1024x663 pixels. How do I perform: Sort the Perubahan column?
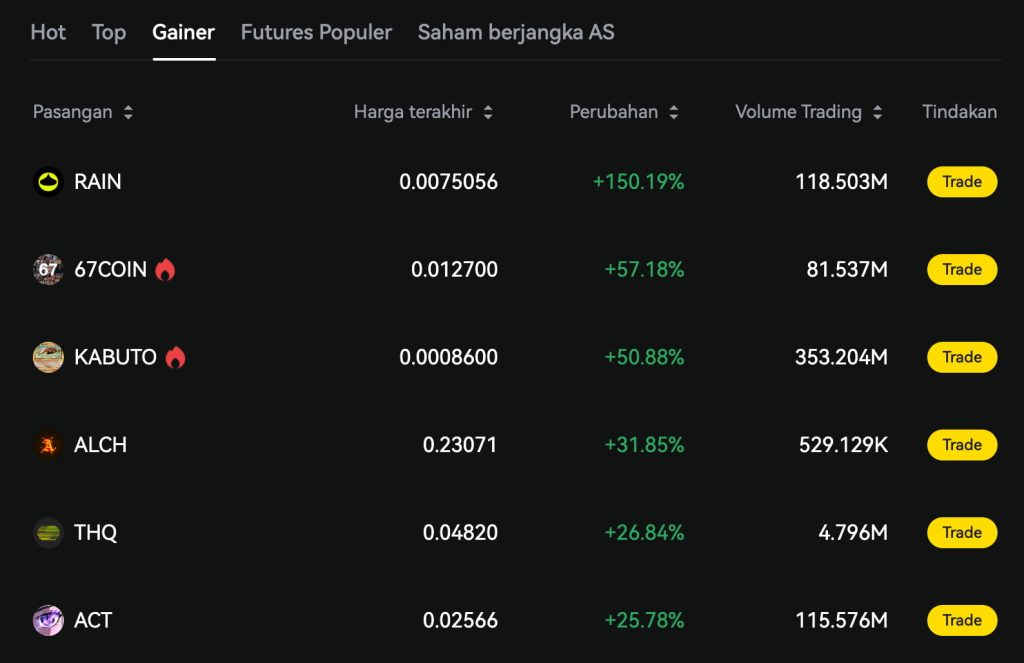673,112
